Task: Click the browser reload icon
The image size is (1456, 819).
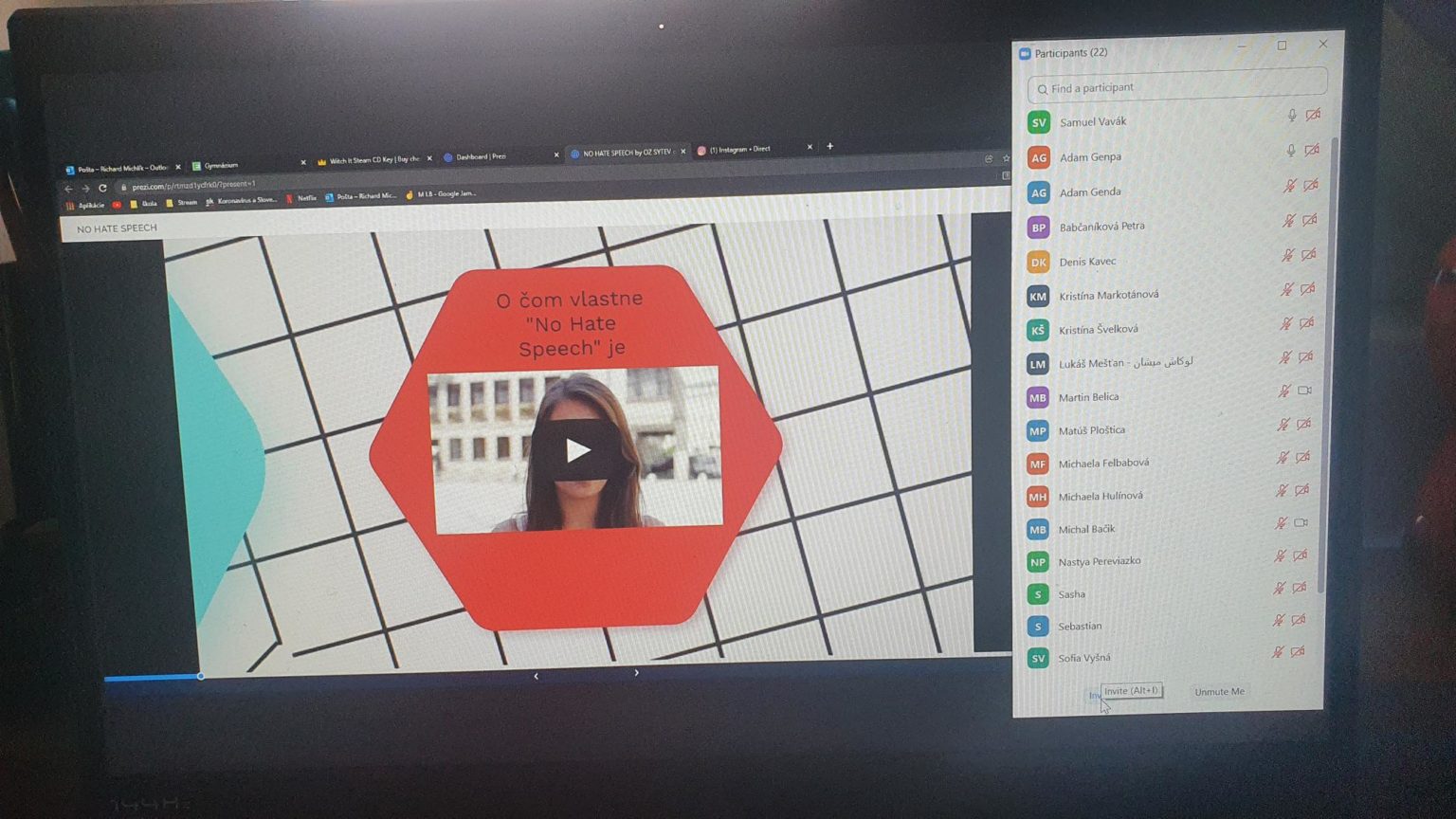Action: (102, 188)
